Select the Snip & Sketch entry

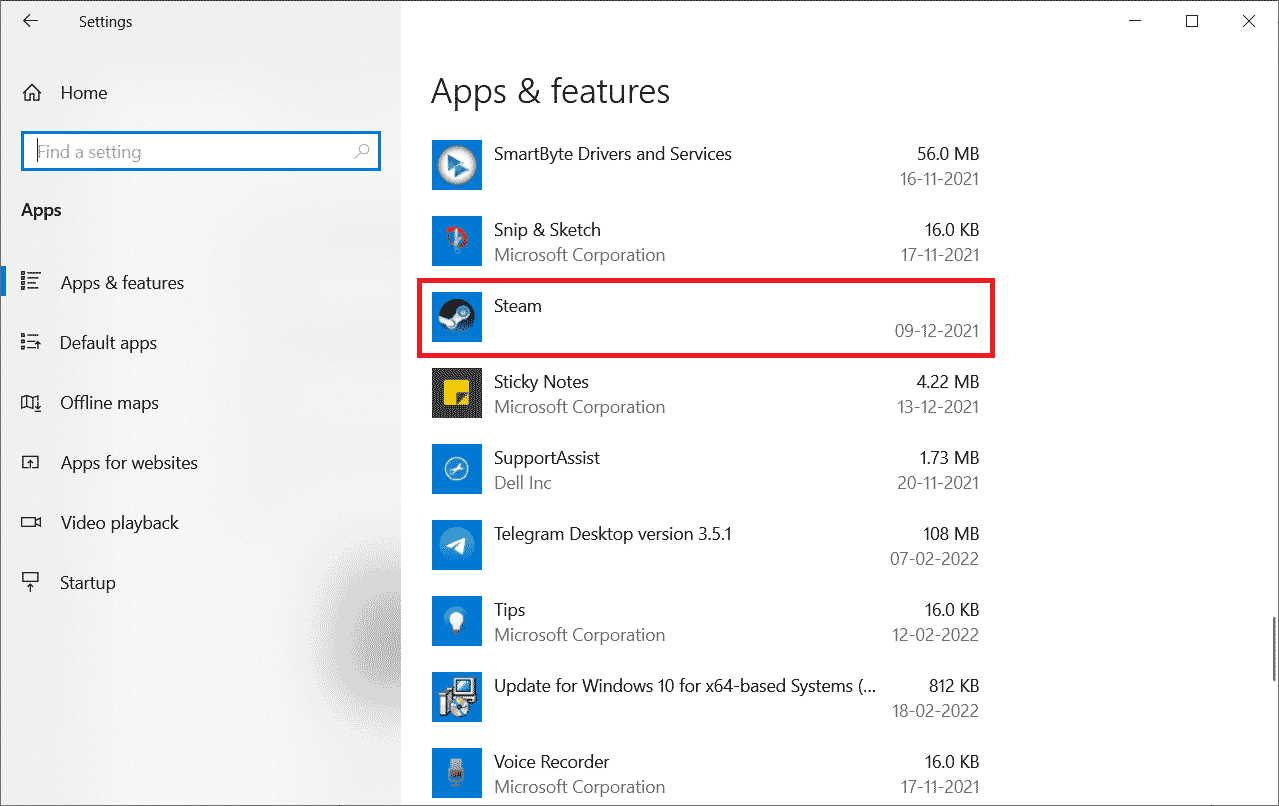(x=705, y=241)
